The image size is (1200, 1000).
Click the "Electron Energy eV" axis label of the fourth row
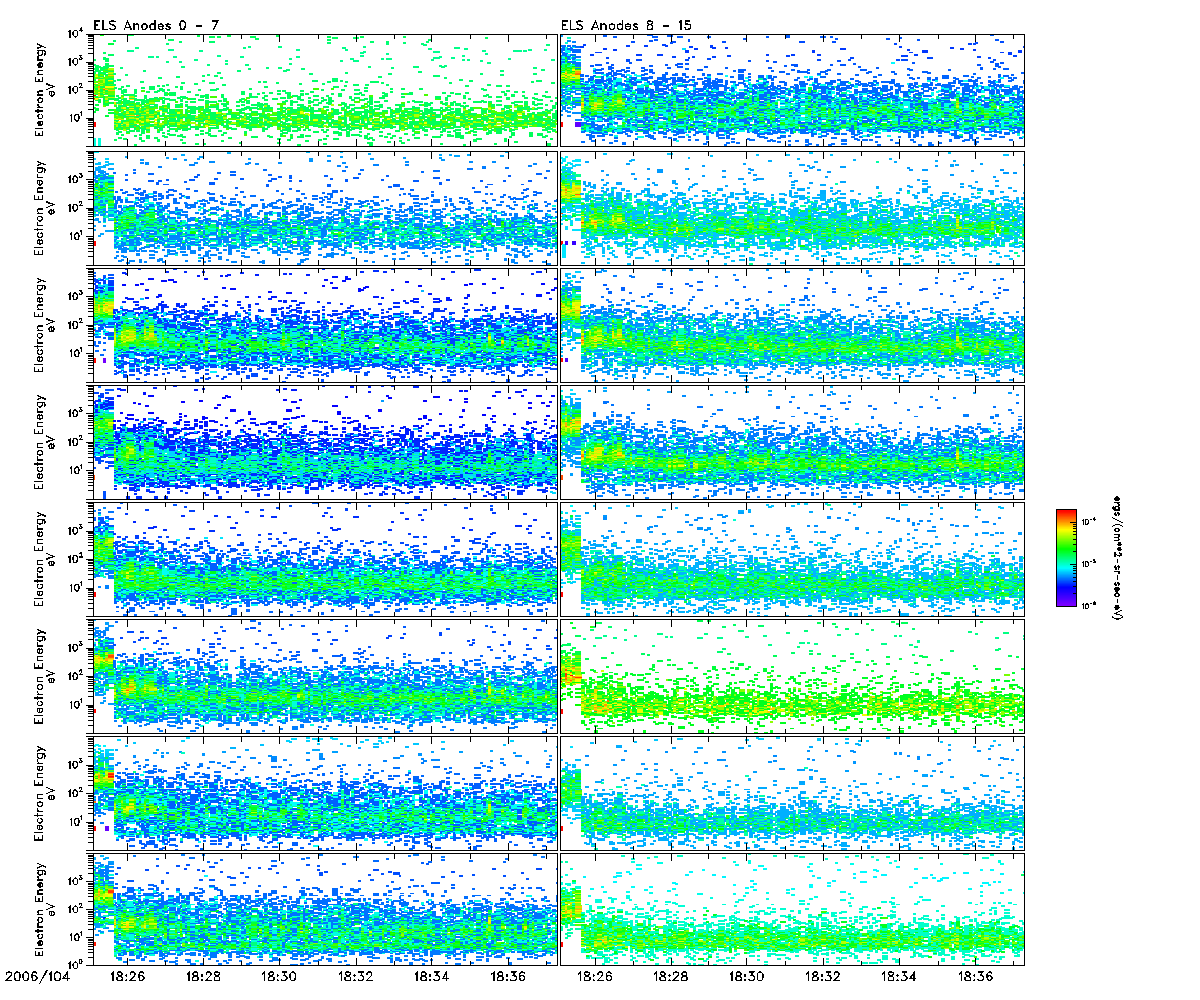pos(46,441)
